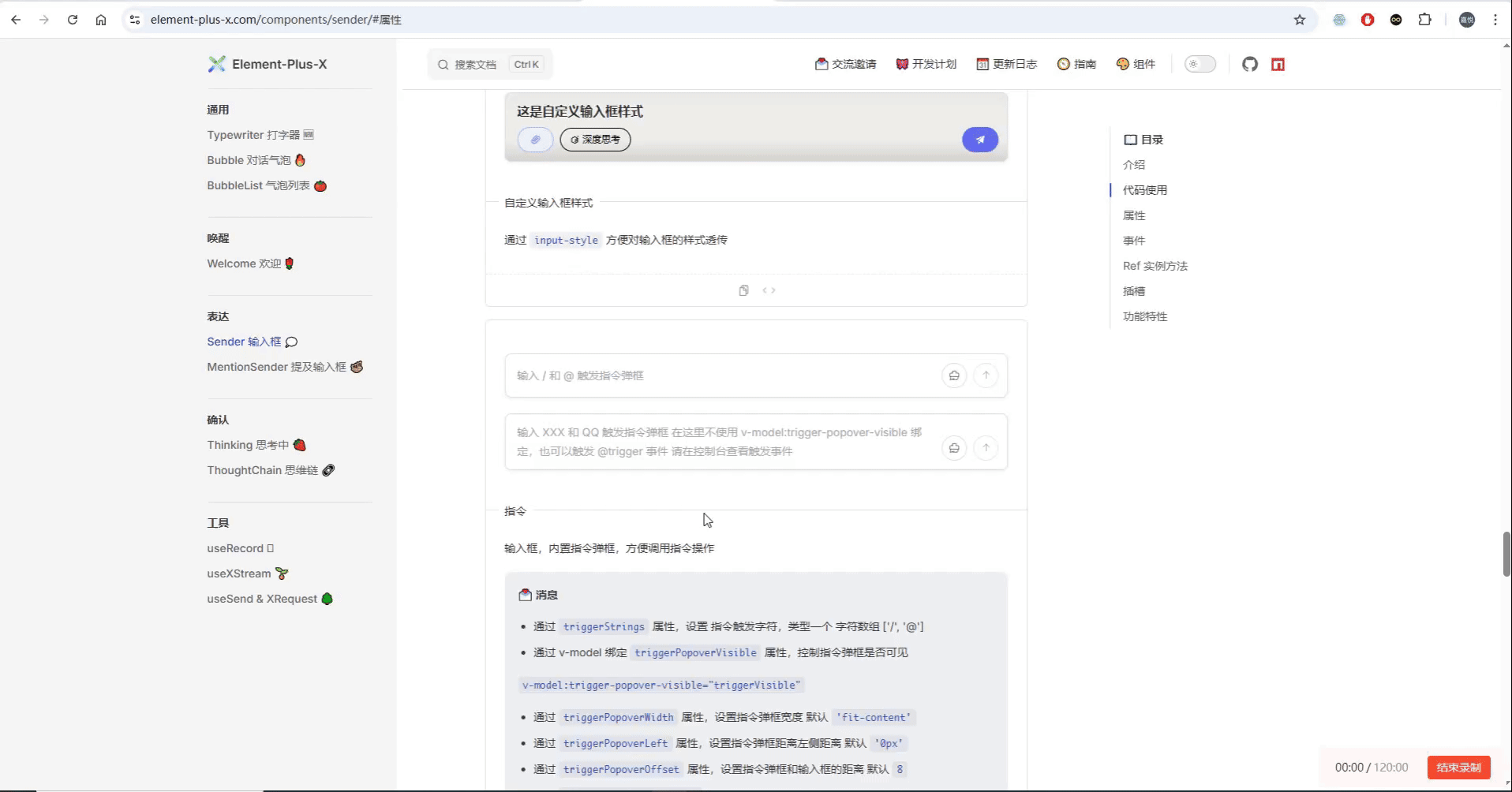
Task: Open the Chrome extensions puzzle menu
Action: coord(1425,19)
